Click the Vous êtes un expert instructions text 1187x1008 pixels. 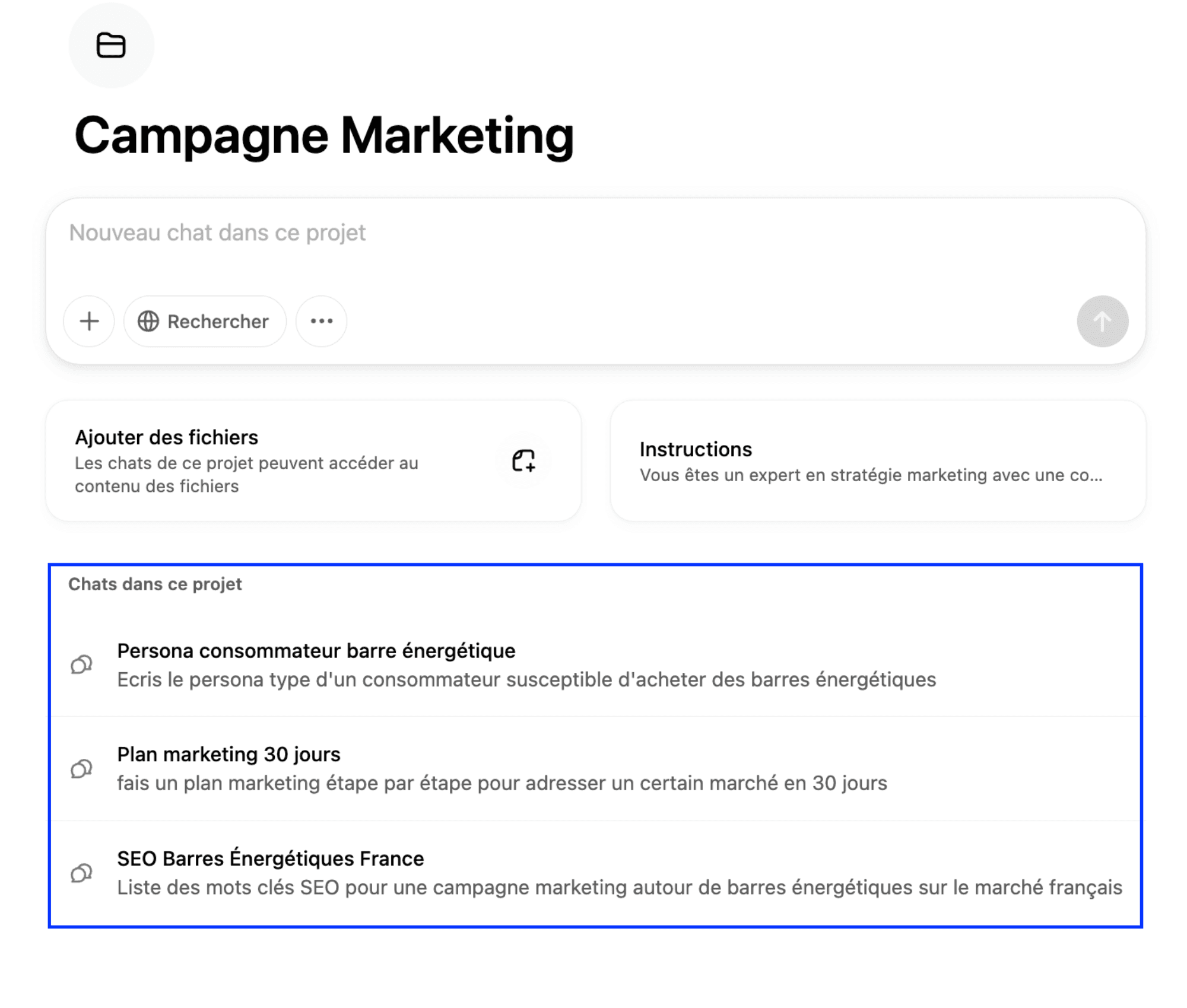point(870,475)
